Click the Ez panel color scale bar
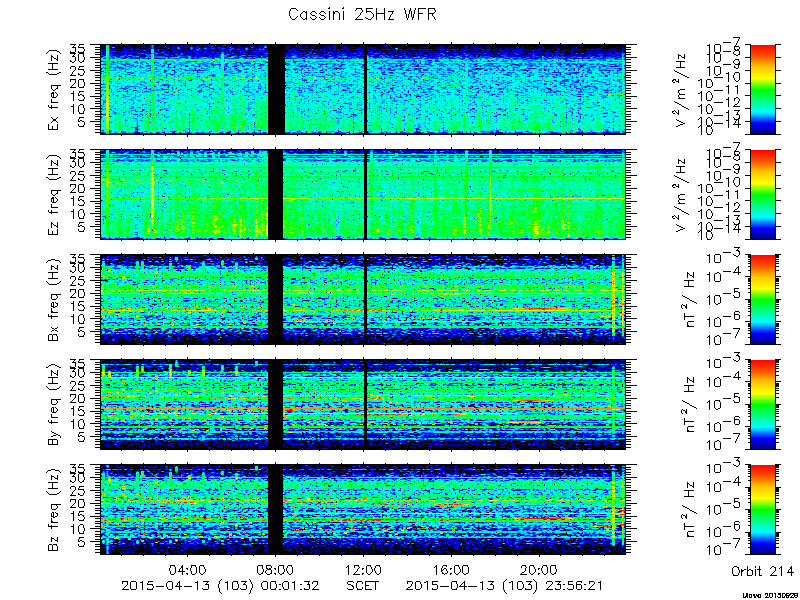The image size is (800, 600). pos(762,194)
